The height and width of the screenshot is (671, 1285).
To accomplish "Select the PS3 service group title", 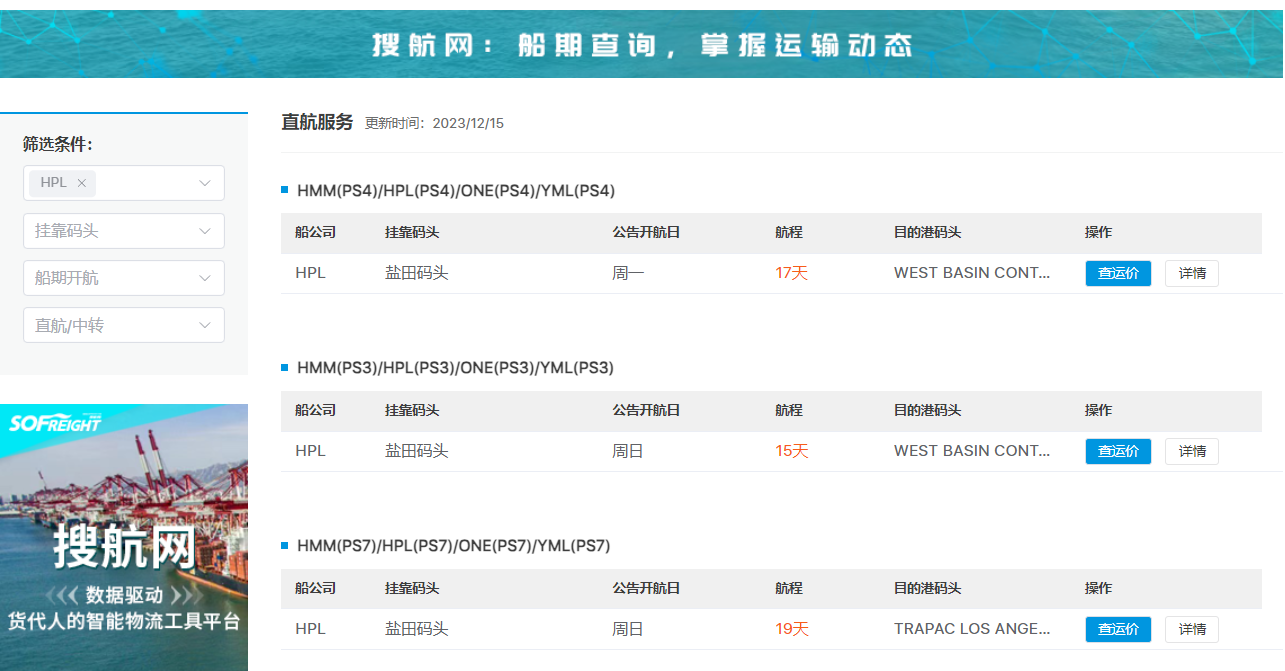I will pos(455,368).
